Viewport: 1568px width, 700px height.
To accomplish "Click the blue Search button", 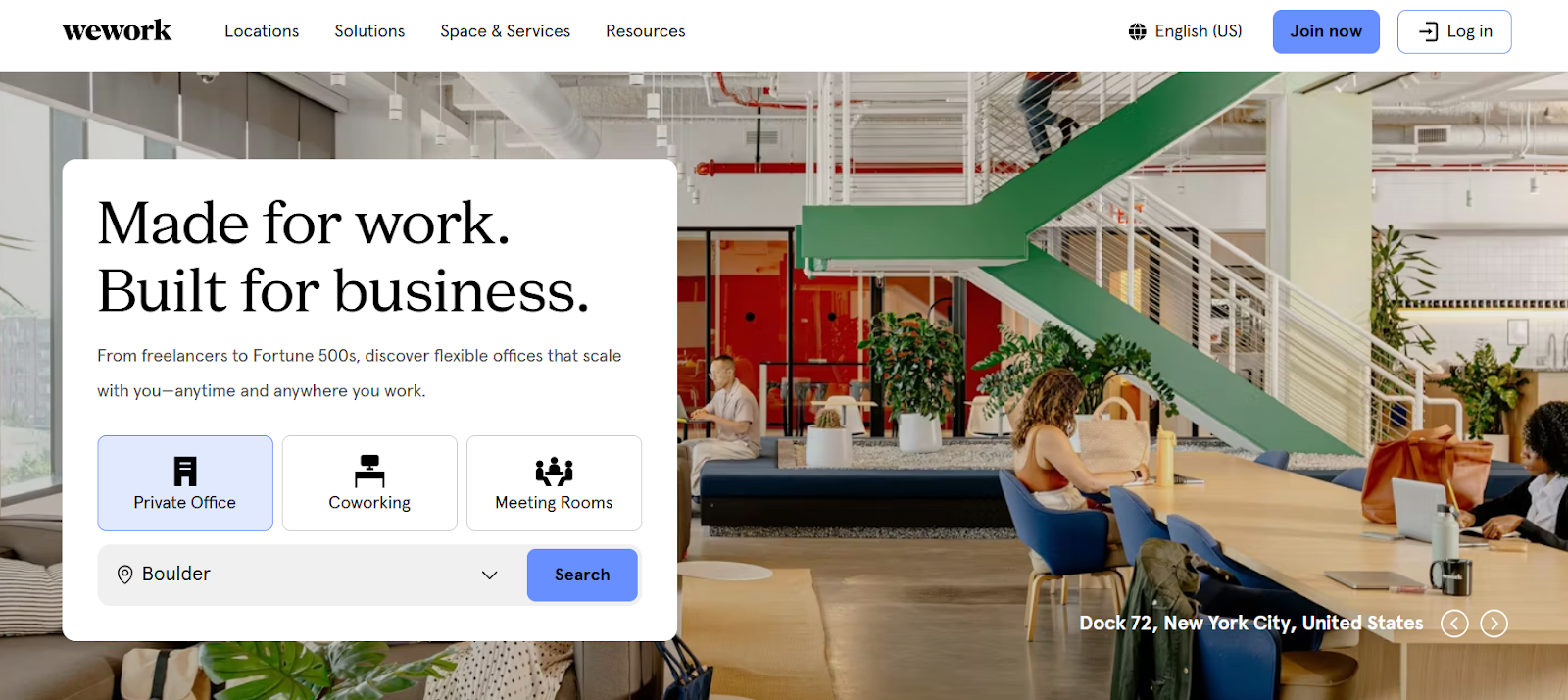I will 582,575.
